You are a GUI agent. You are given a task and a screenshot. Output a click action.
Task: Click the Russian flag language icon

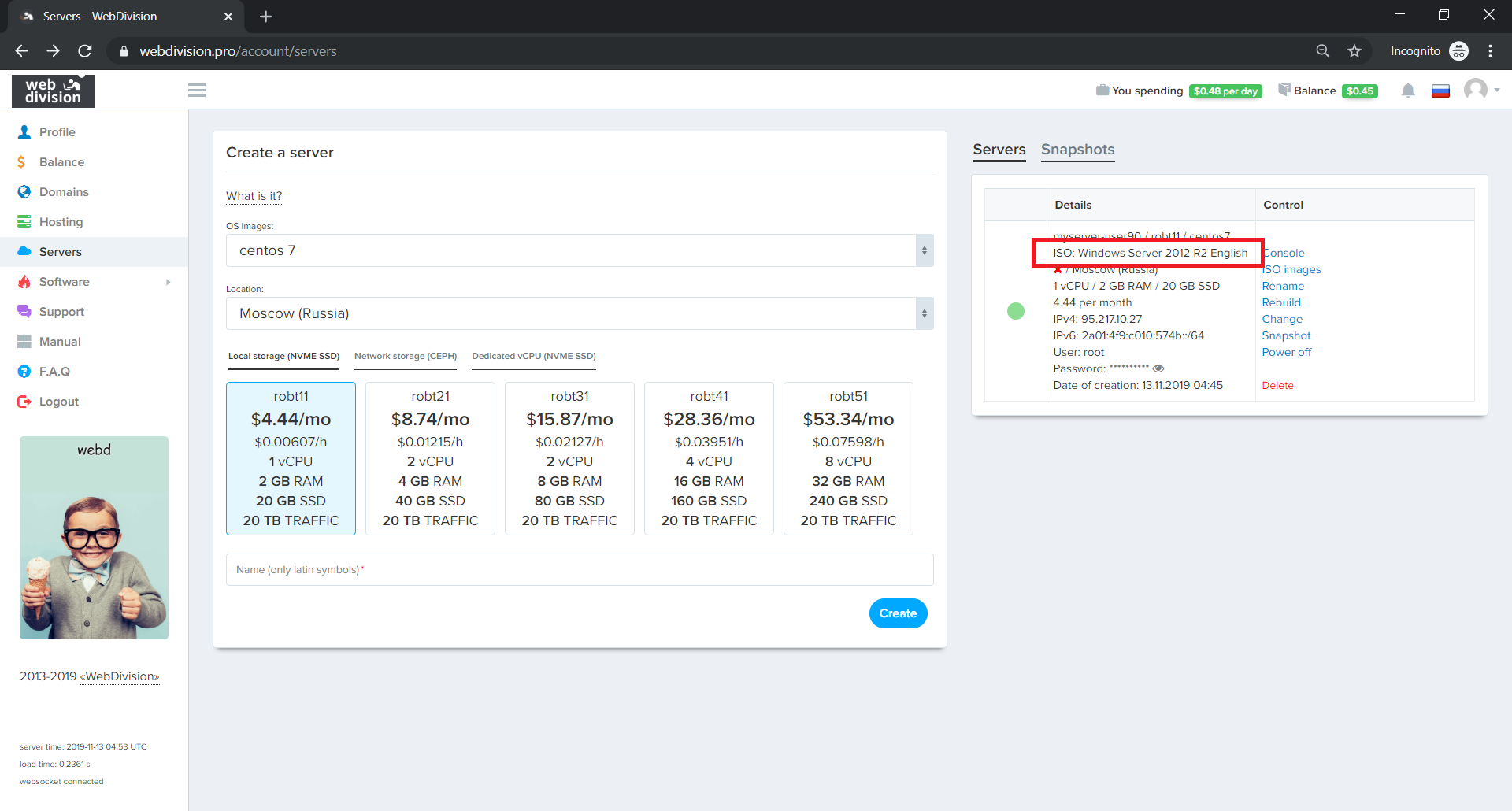1440,91
